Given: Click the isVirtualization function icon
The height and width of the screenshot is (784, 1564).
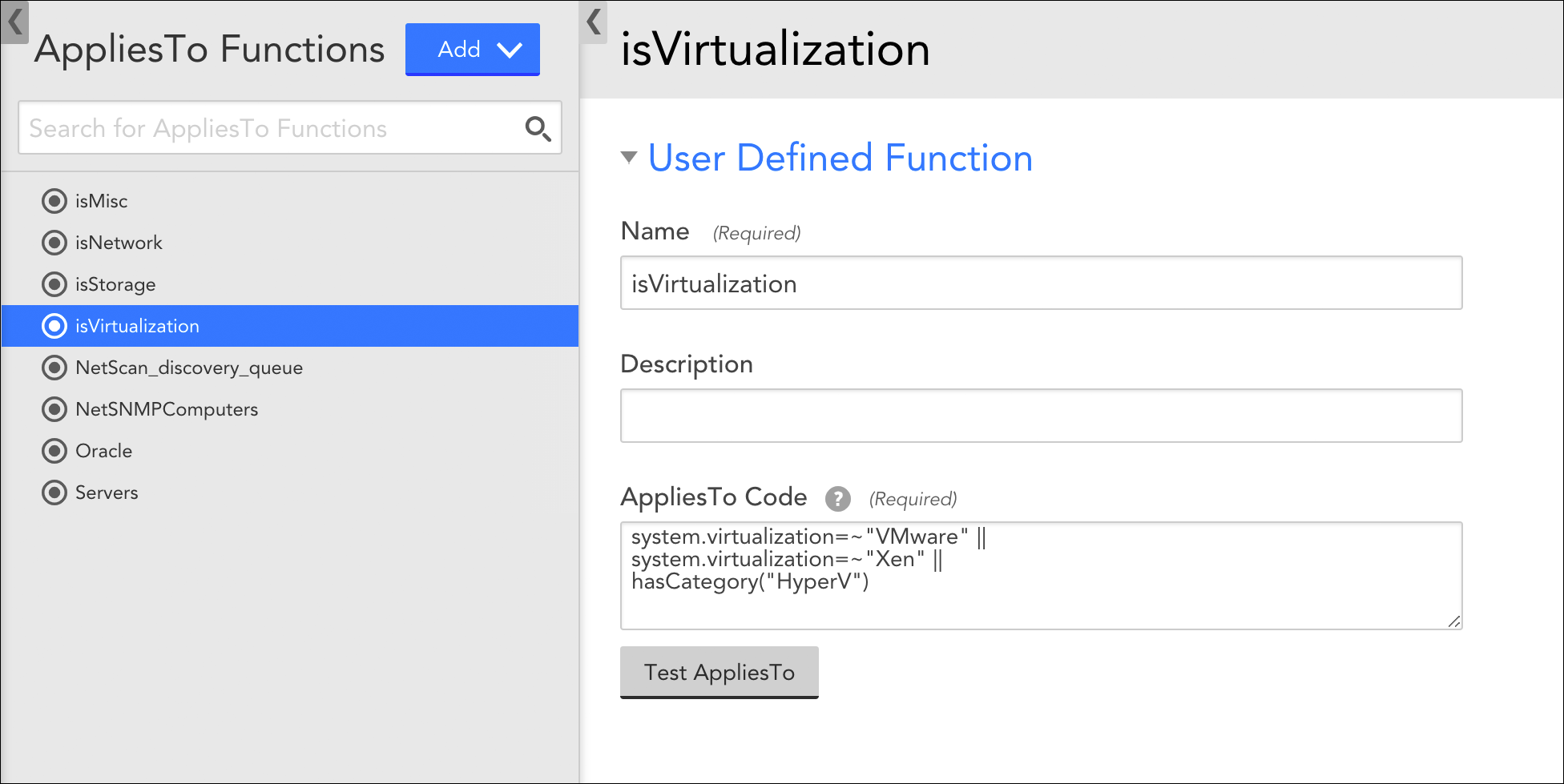Looking at the screenshot, I should 54,326.
